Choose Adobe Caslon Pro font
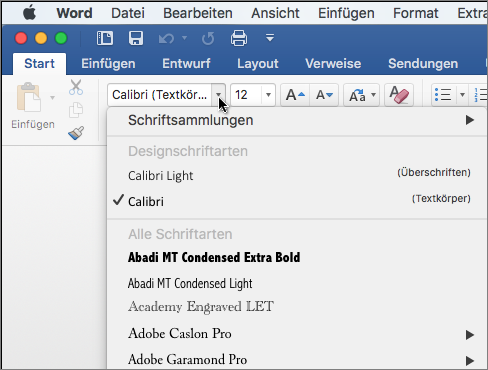The image size is (488, 370). click(x=297, y=334)
